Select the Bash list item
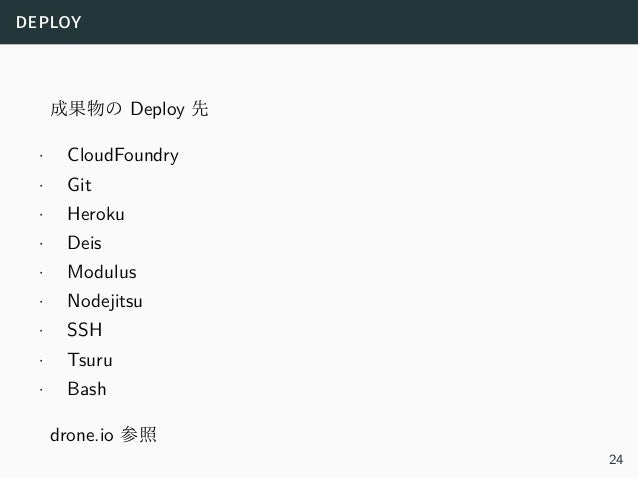638x479 pixels. [87, 389]
